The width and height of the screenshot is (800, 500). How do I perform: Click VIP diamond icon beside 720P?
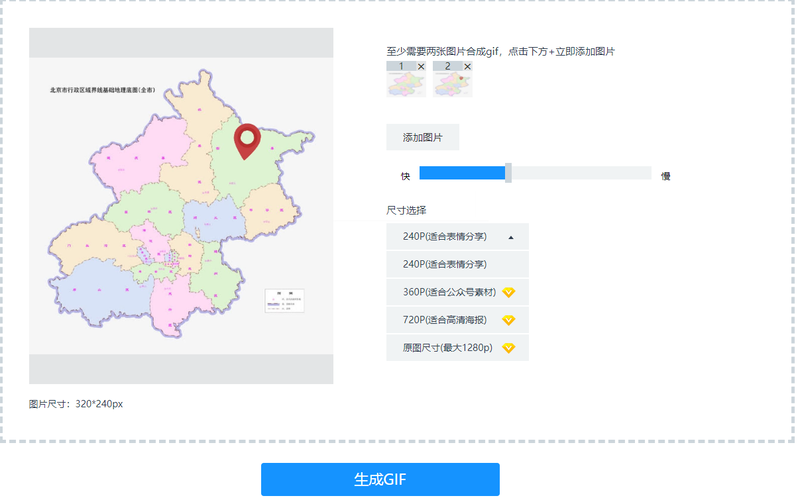(509, 320)
